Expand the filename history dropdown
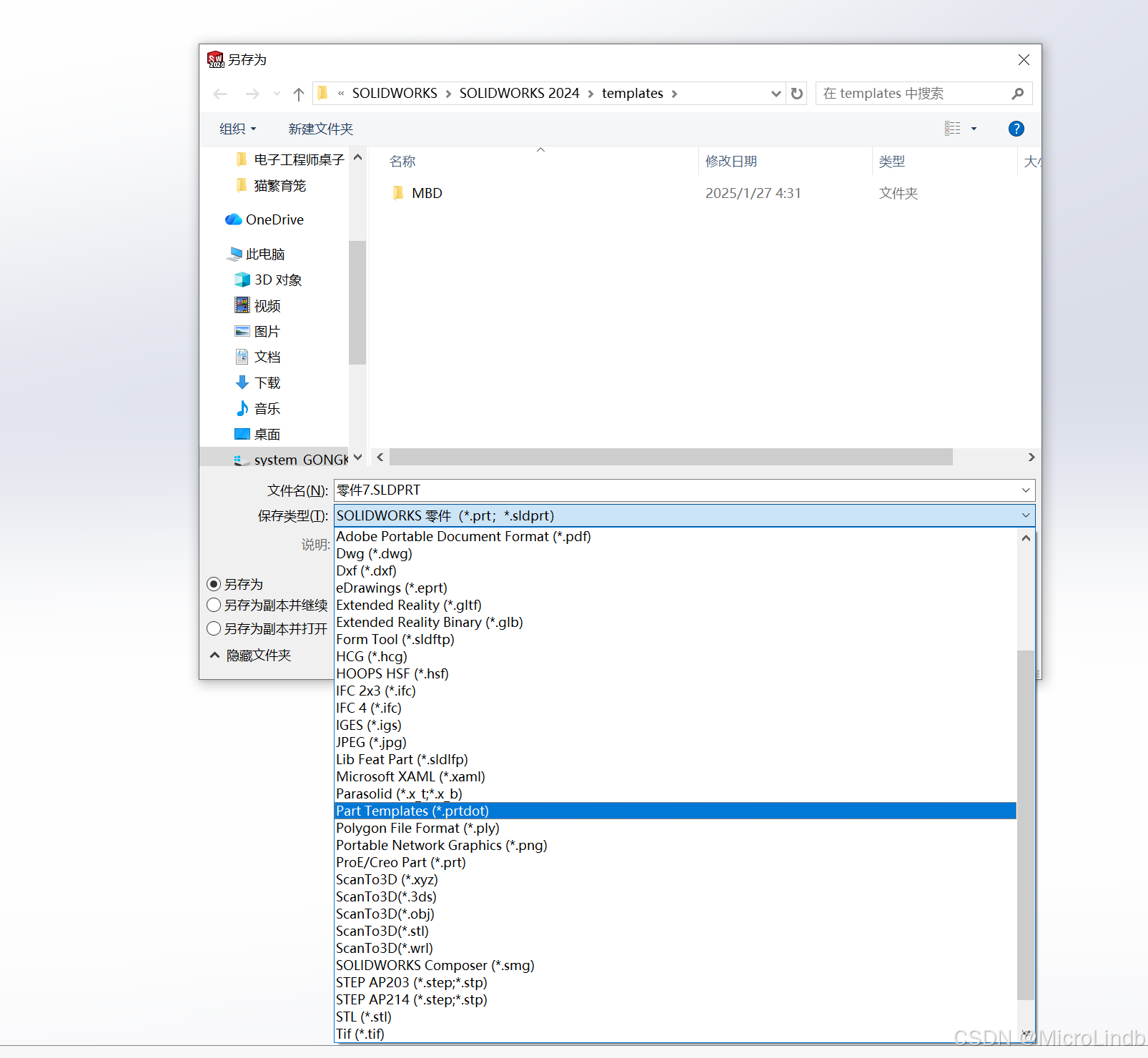Screen dimensions: 1148x1058 1026,490
